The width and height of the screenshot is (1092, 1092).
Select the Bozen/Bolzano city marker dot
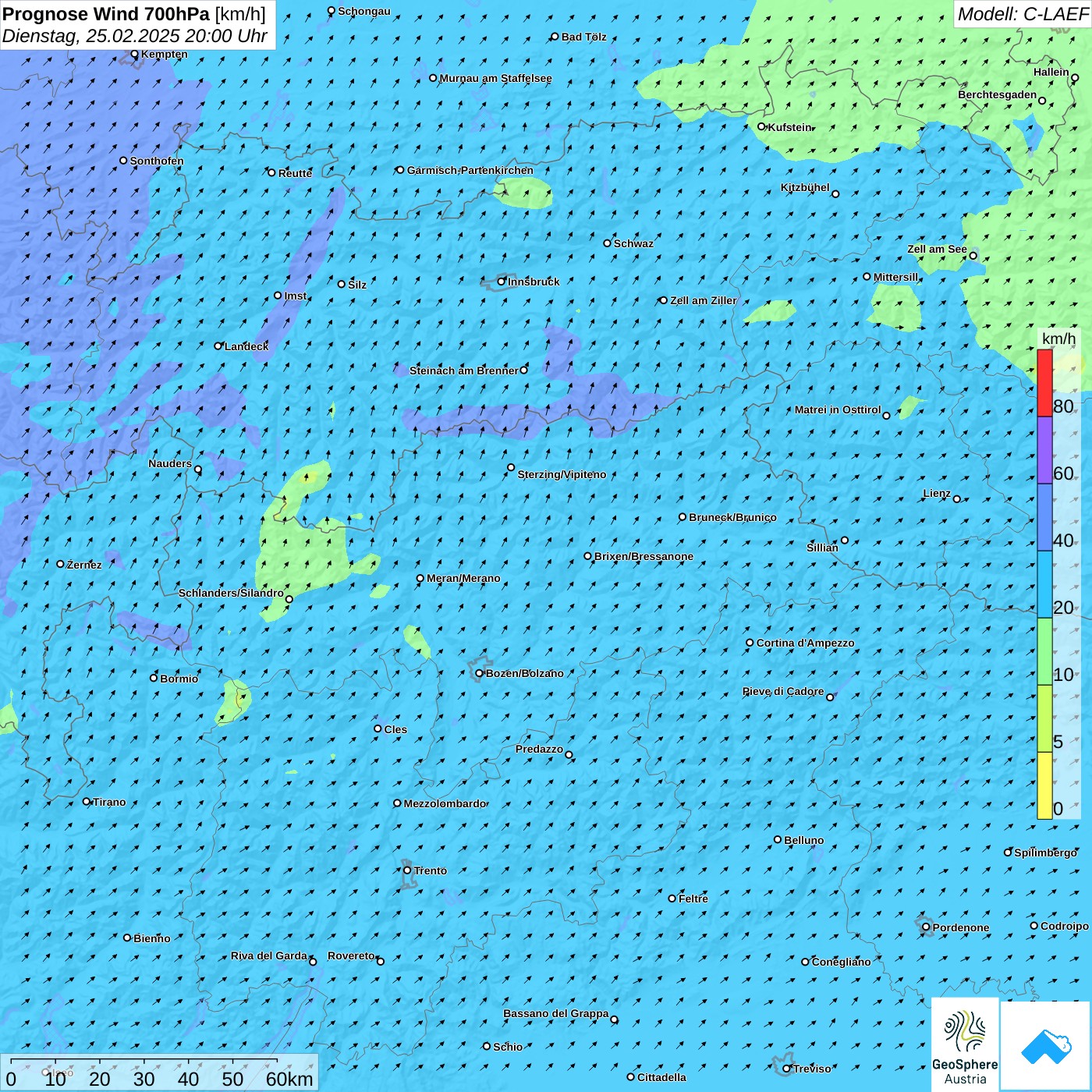[479, 673]
